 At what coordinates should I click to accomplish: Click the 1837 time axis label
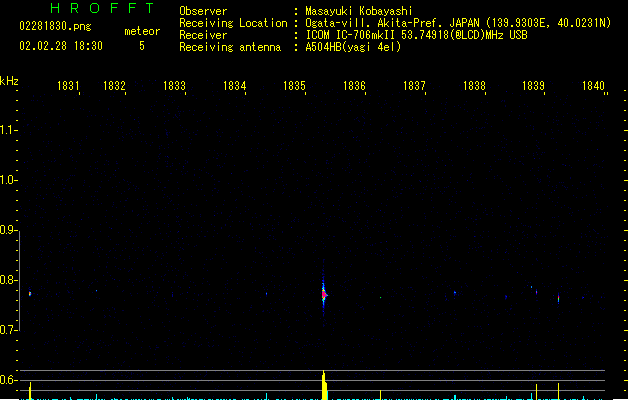click(x=414, y=86)
